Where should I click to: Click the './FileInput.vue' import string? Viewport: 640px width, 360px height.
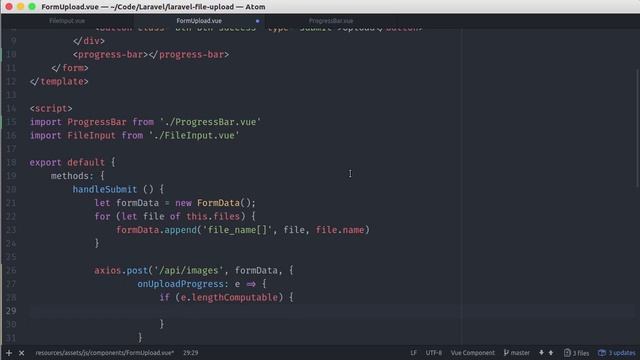tap(194, 136)
